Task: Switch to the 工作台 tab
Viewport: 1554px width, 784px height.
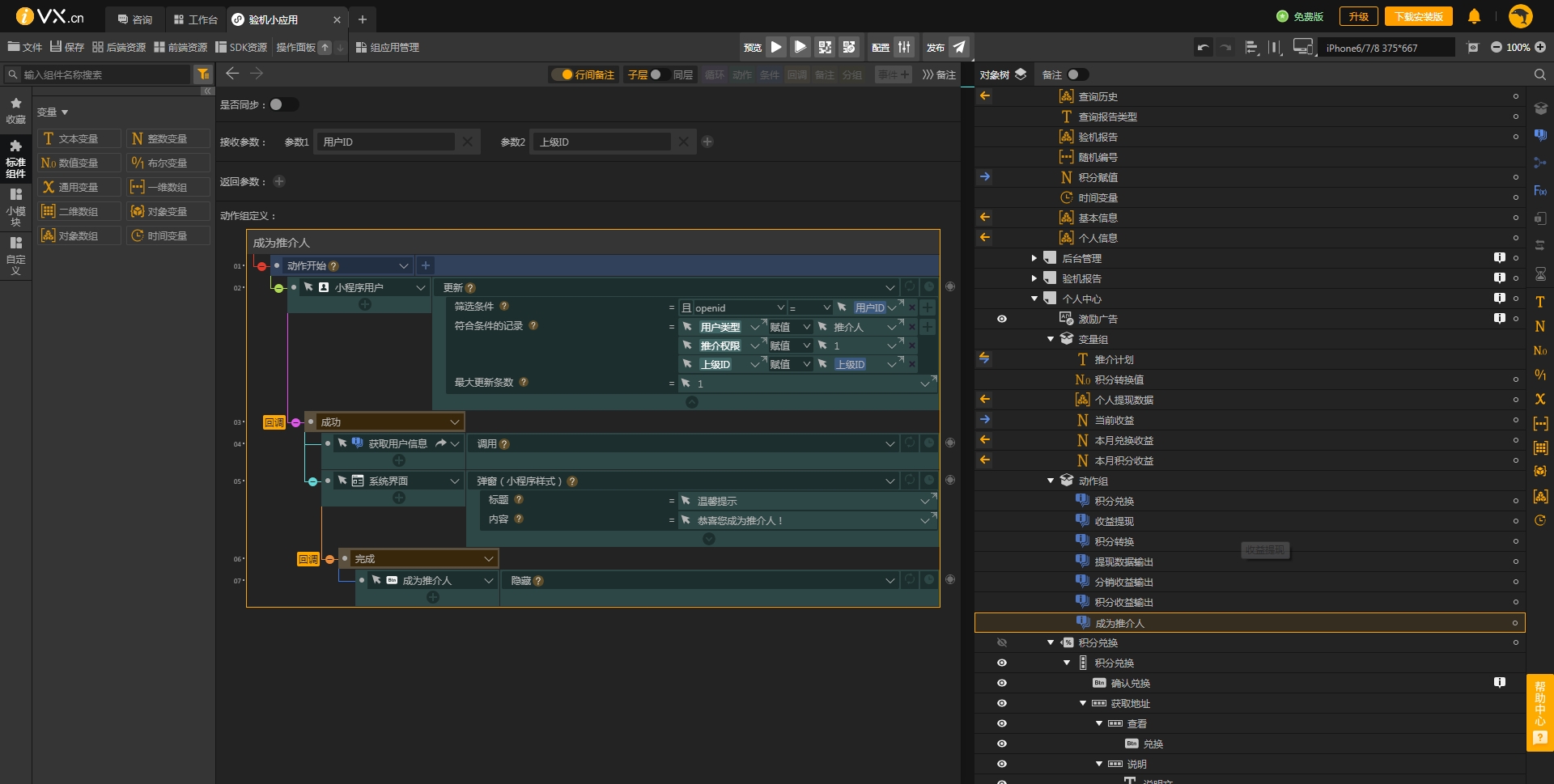Action: pos(196,19)
